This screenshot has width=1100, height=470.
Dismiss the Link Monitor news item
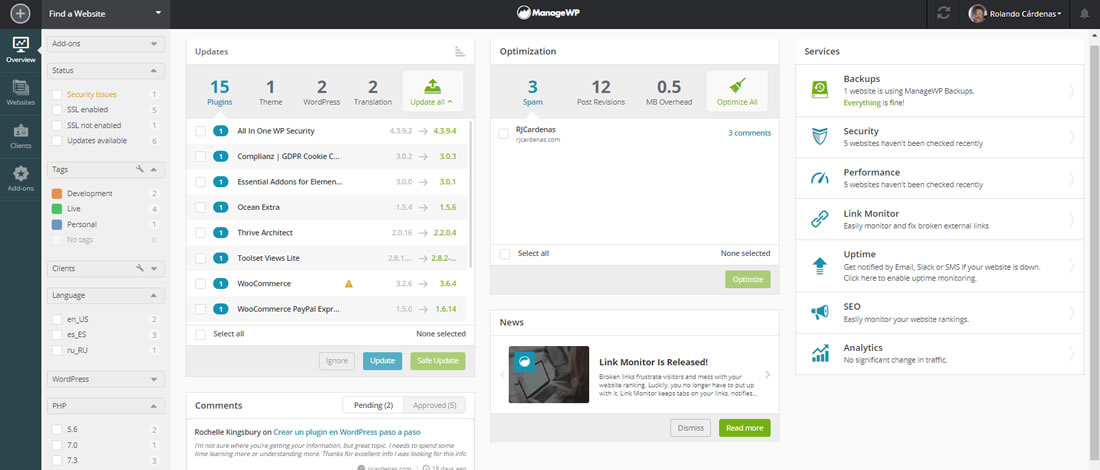click(x=690, y=428)
